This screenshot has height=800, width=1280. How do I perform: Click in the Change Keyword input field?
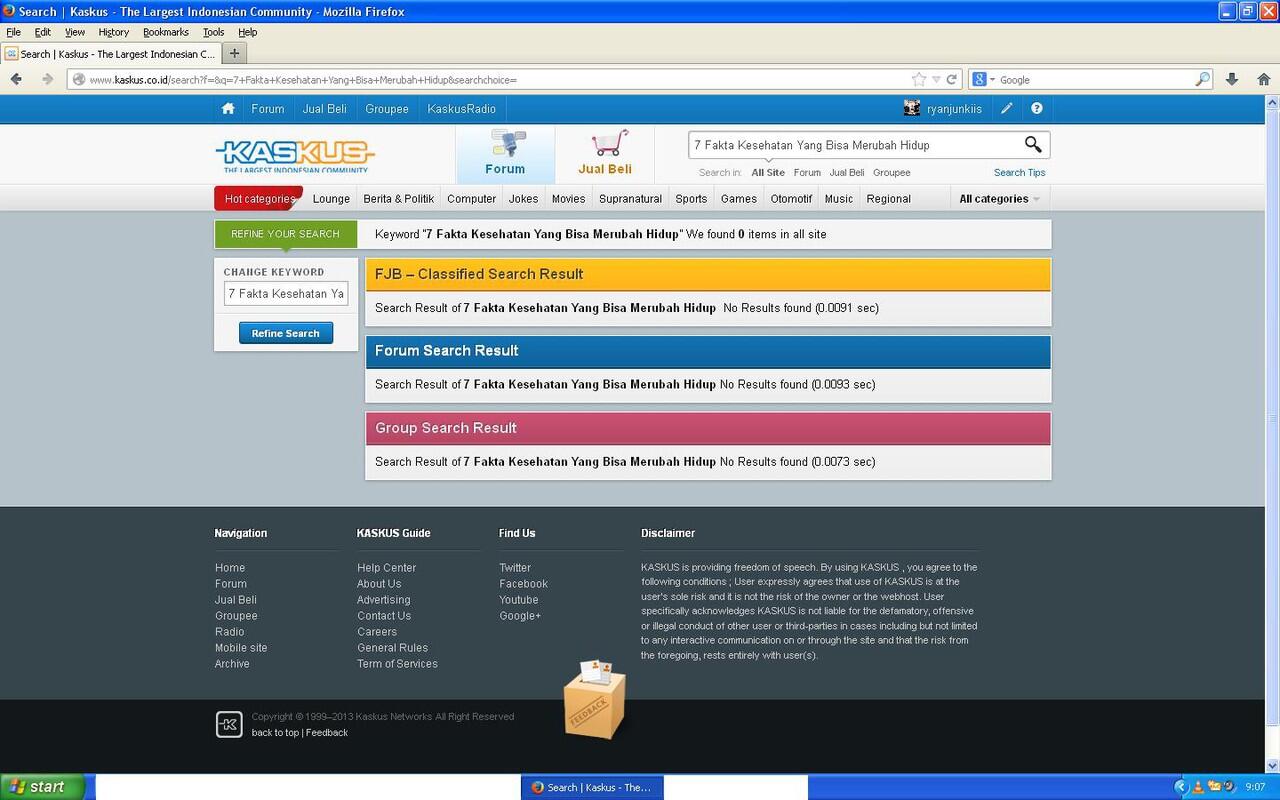pos(286,294)
